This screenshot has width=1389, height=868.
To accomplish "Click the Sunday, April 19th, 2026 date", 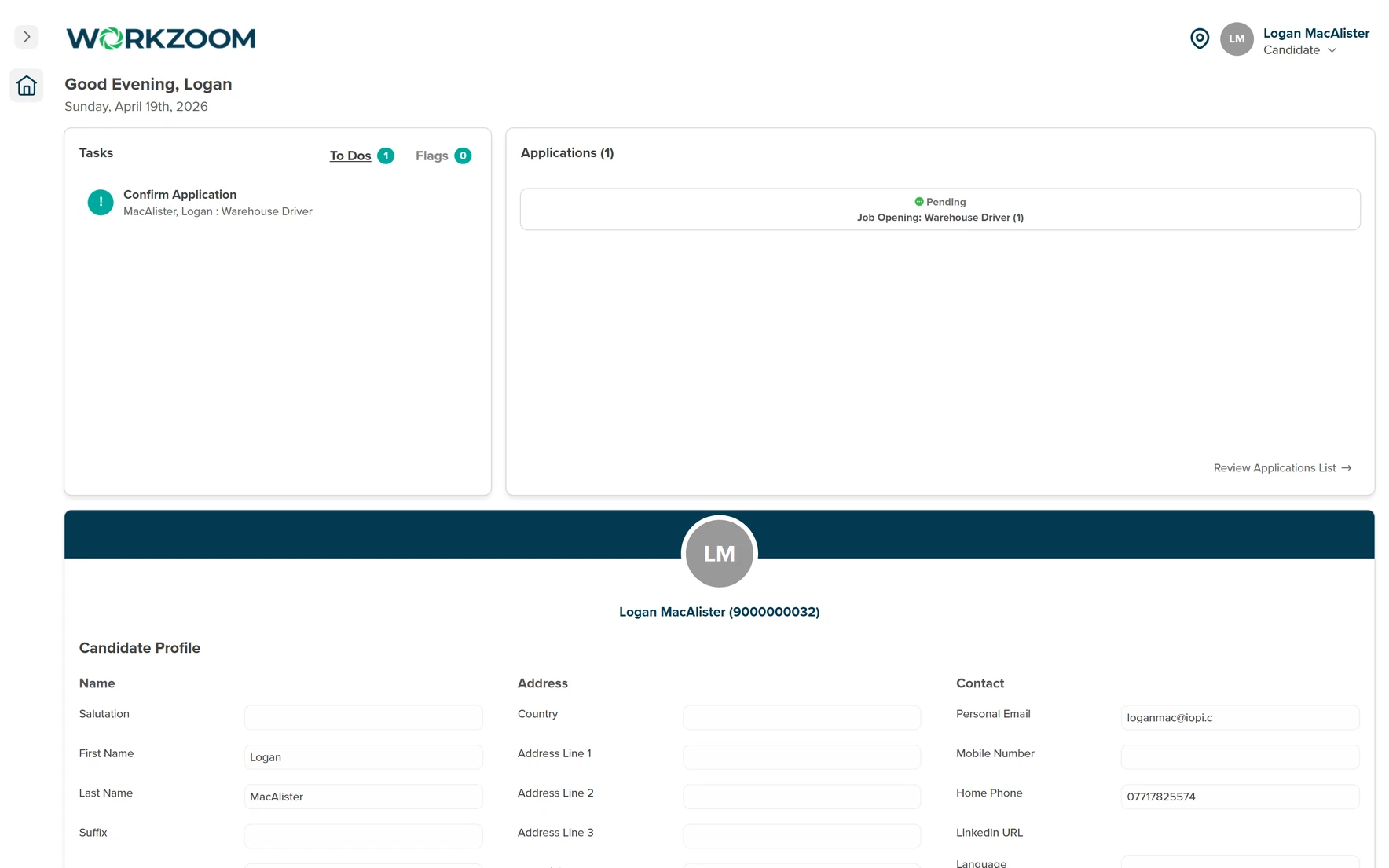I will [x=136, y=107].
